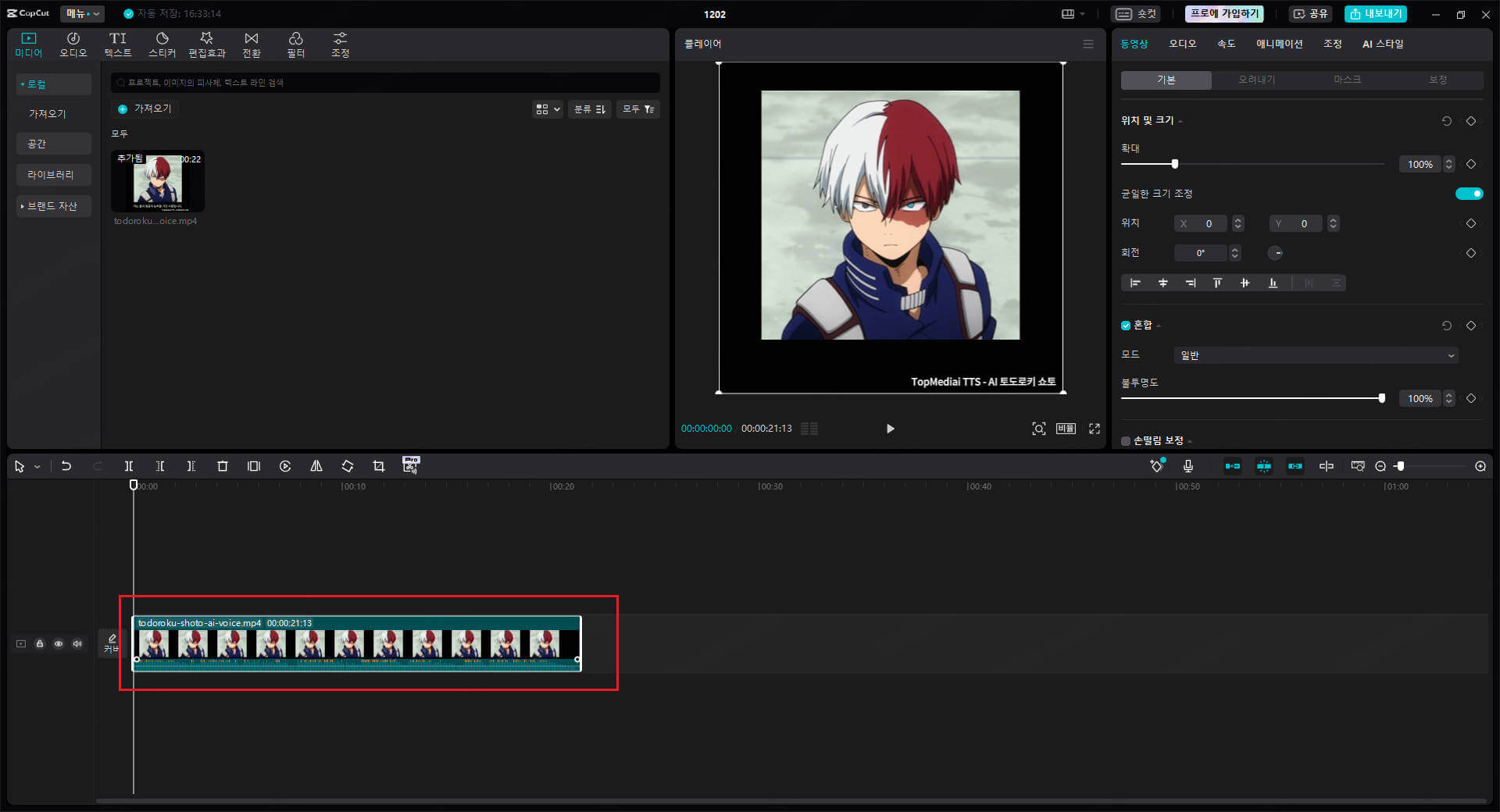Click the freeze frame tool icon
Screen dimensions: 1500x812
(254, 466)
